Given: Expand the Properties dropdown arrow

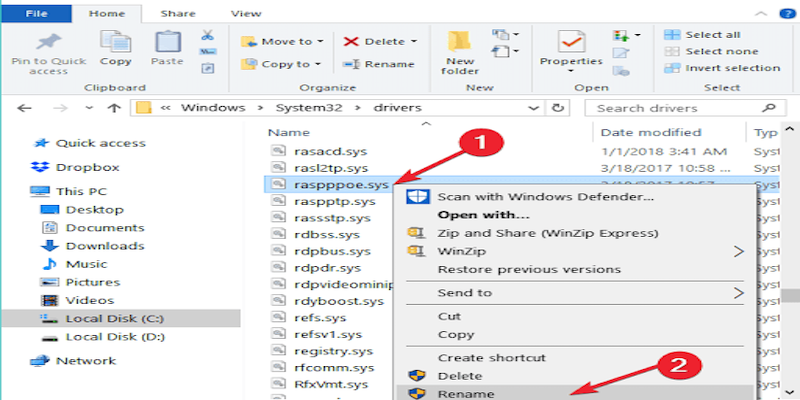Looking at the screenshot, I should [571, 71].
